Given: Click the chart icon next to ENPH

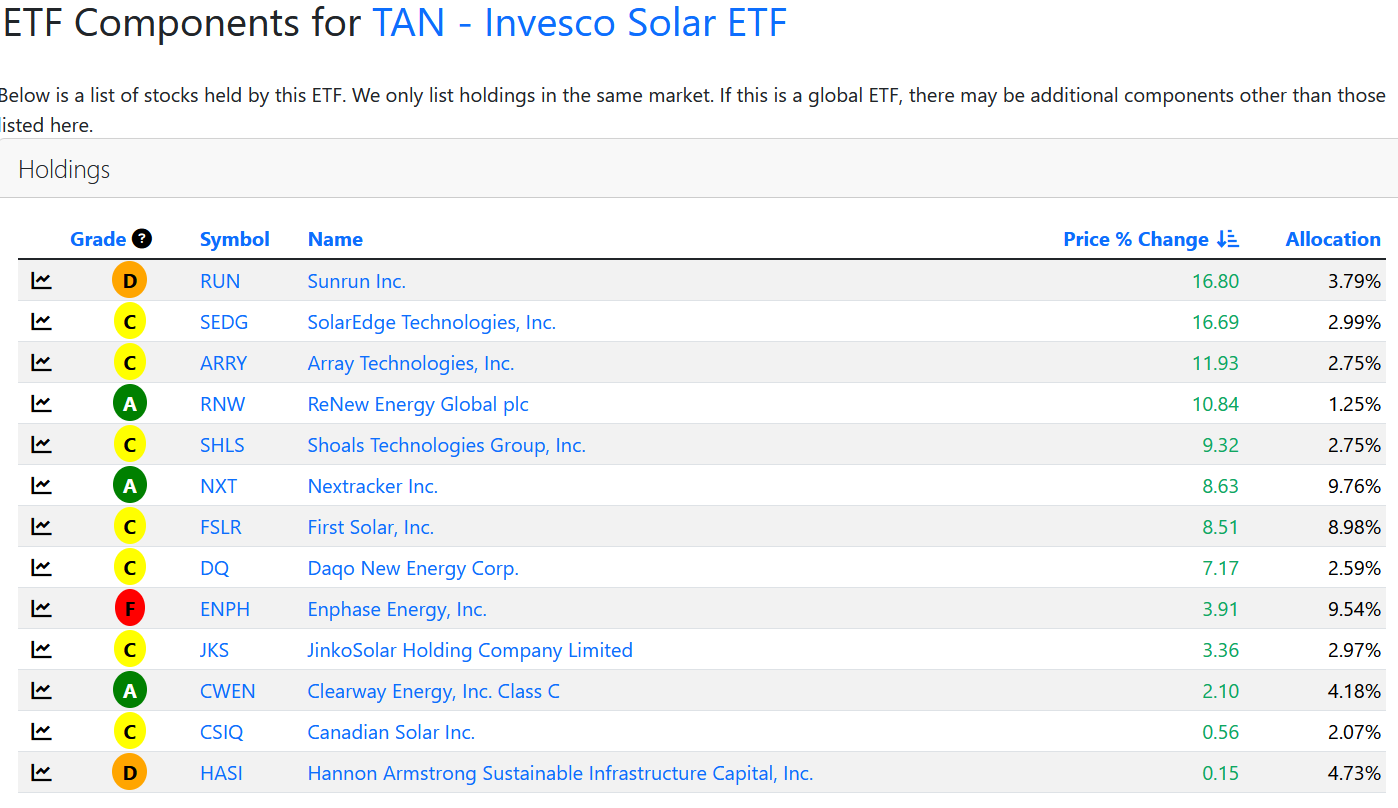Looking at the screenshot, I should tap(41, 608).
